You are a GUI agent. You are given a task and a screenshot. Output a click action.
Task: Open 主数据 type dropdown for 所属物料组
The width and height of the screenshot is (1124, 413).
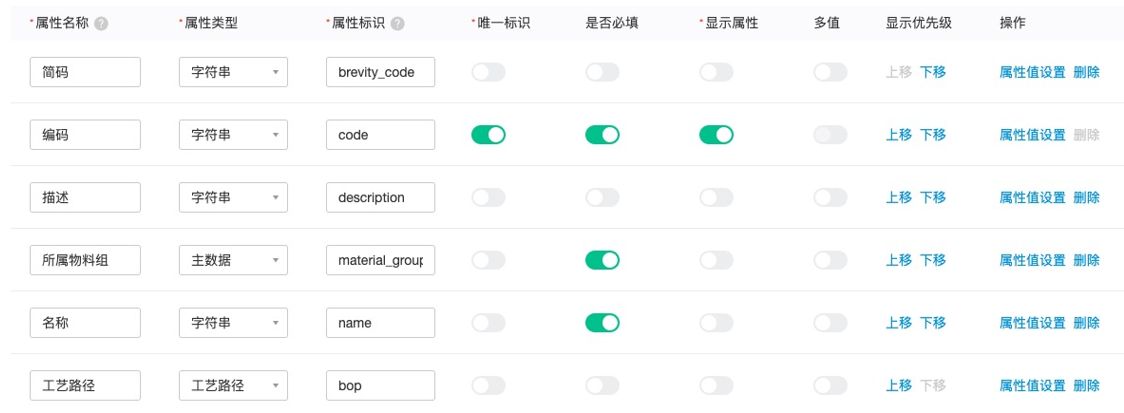234,260
